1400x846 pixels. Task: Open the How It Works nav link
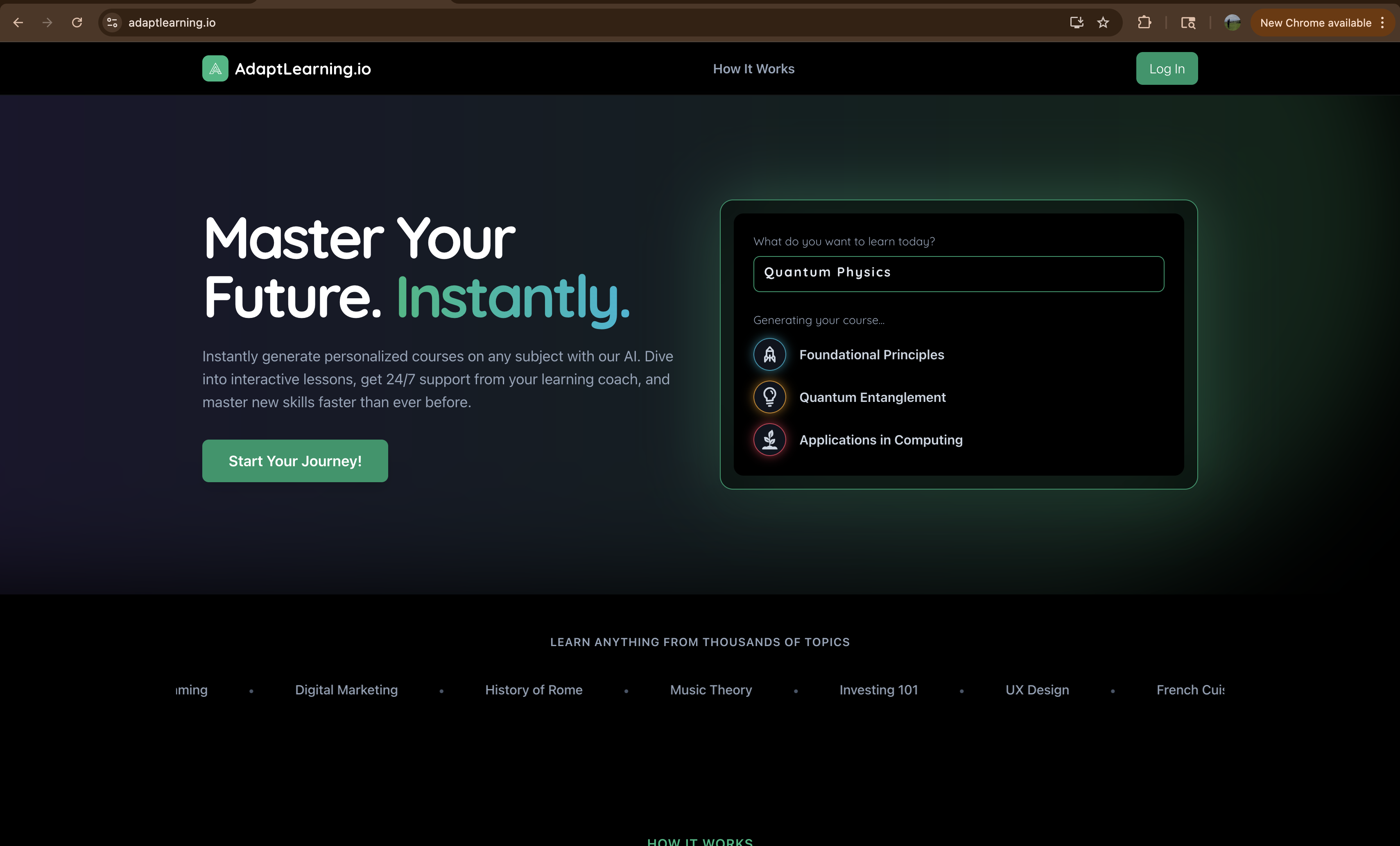click(753, 69)
